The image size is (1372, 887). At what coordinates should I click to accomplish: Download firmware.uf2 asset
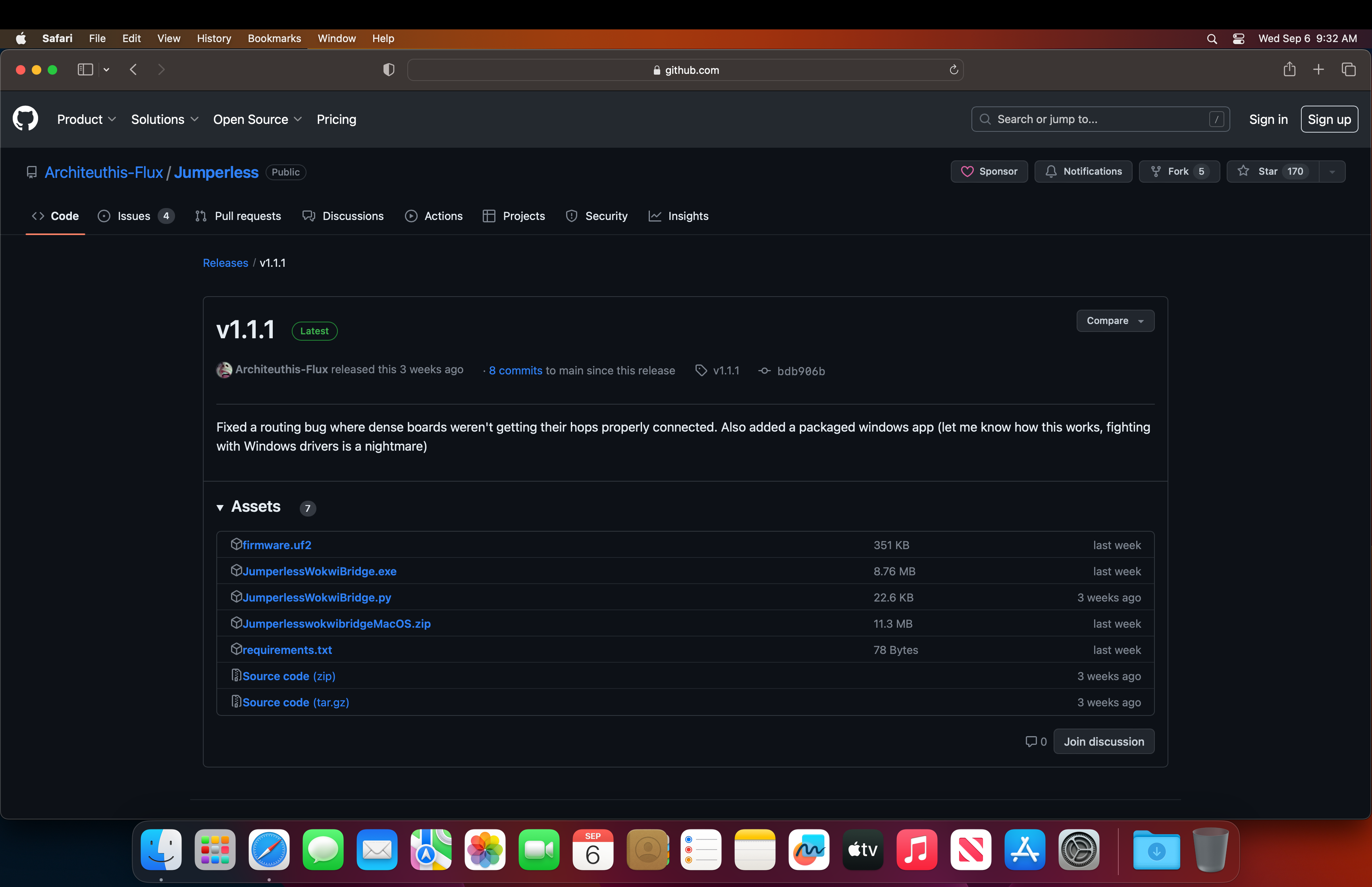pyautogui.click(x=276, y=545)
